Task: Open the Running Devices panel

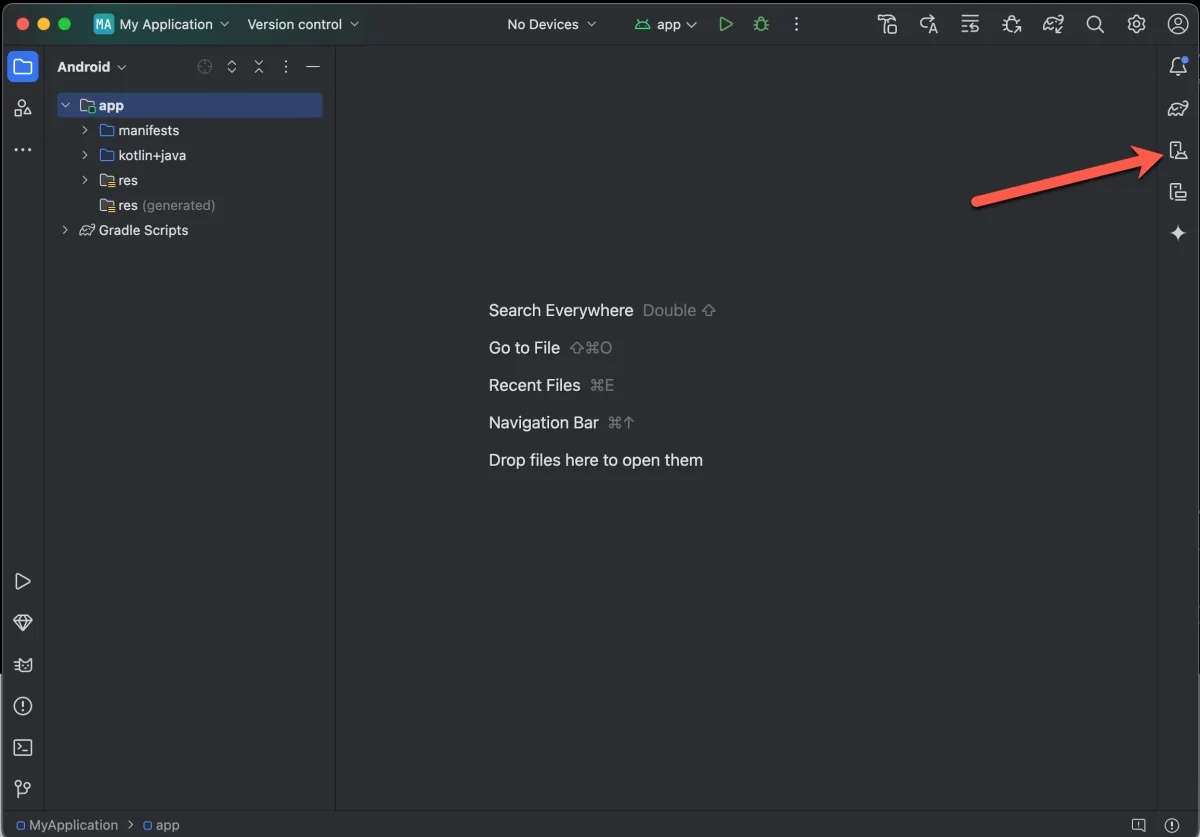Action: (1178, 192)
